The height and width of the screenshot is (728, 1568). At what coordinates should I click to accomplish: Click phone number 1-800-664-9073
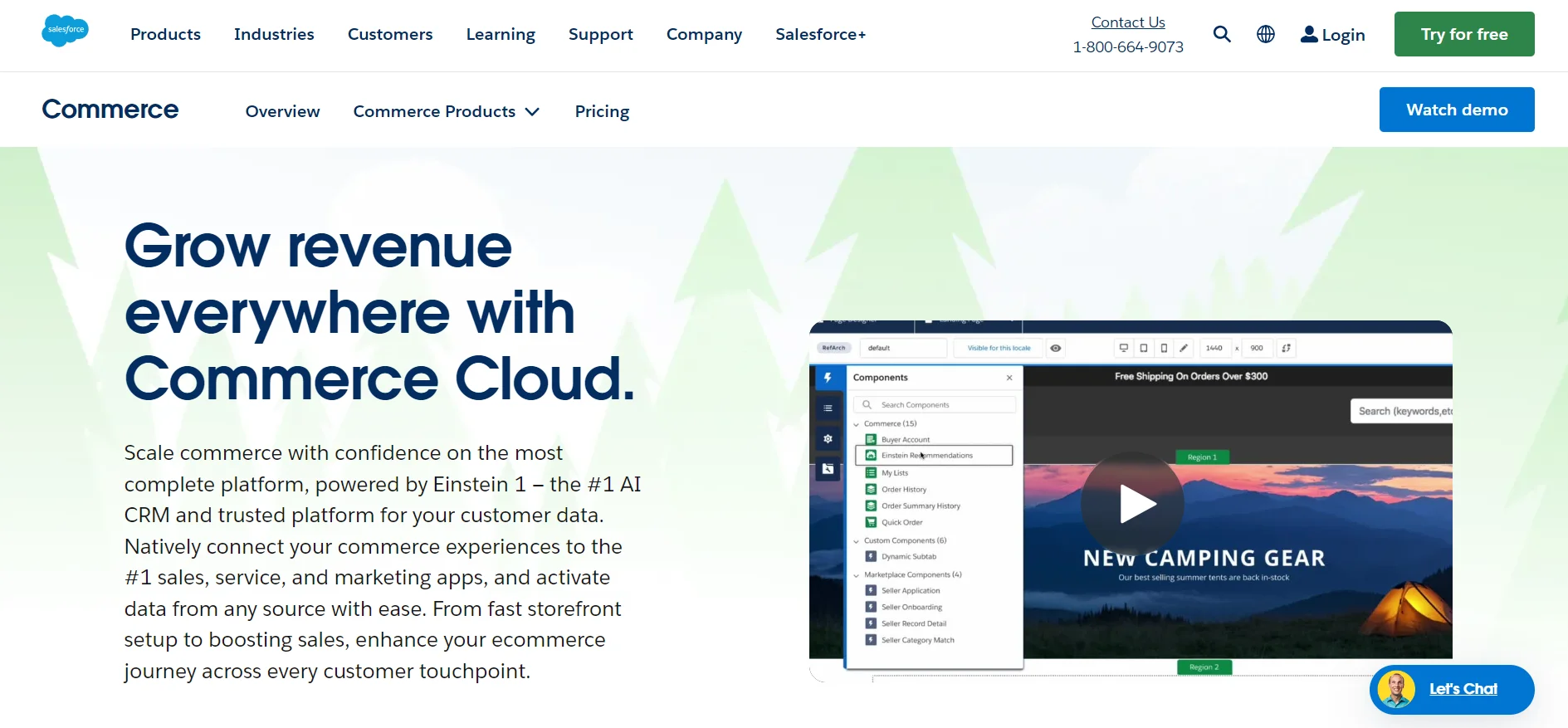tap(1128, 47)
